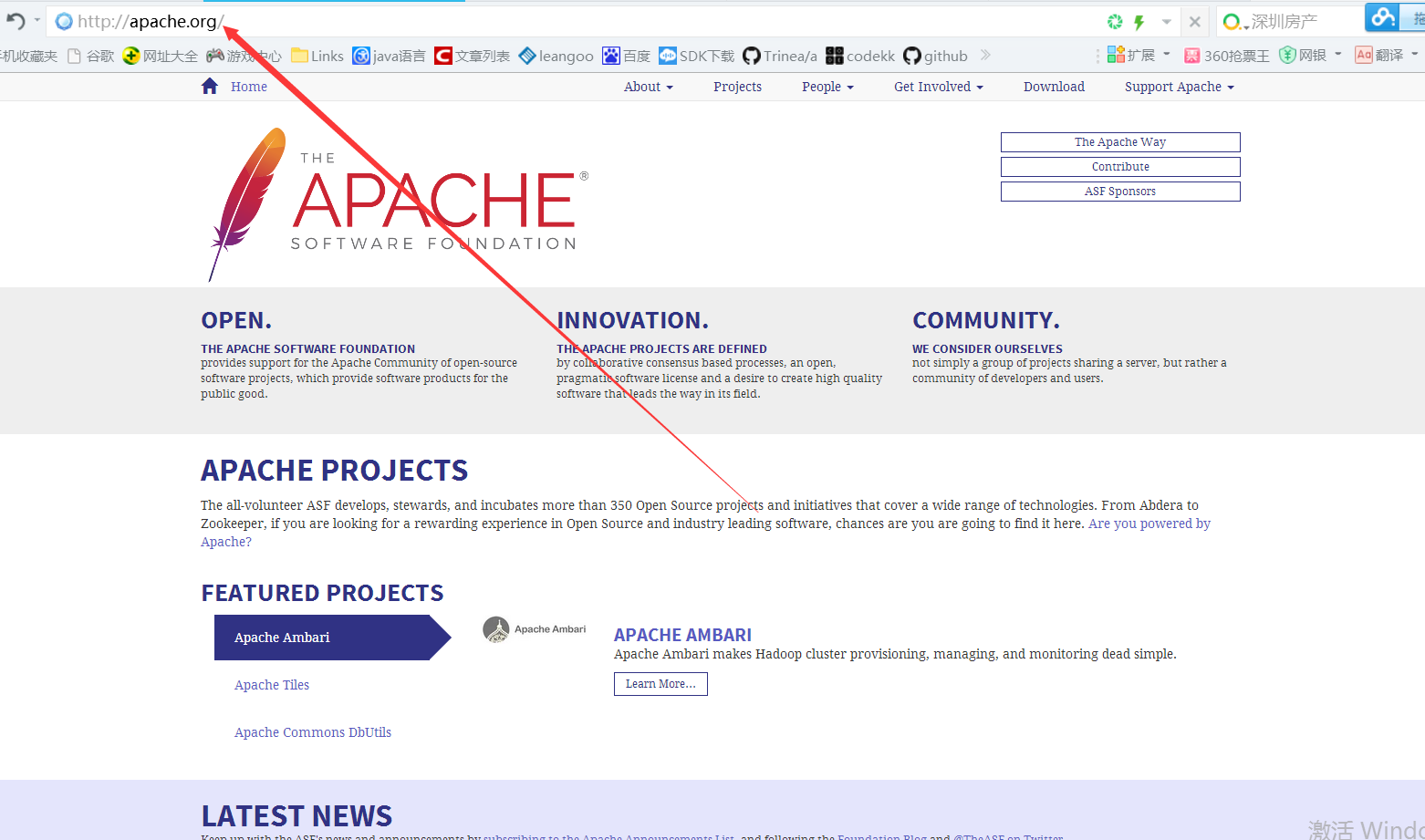Expand the Support Apache menu
This screenshot has height=840, width=1425.
1179,87
